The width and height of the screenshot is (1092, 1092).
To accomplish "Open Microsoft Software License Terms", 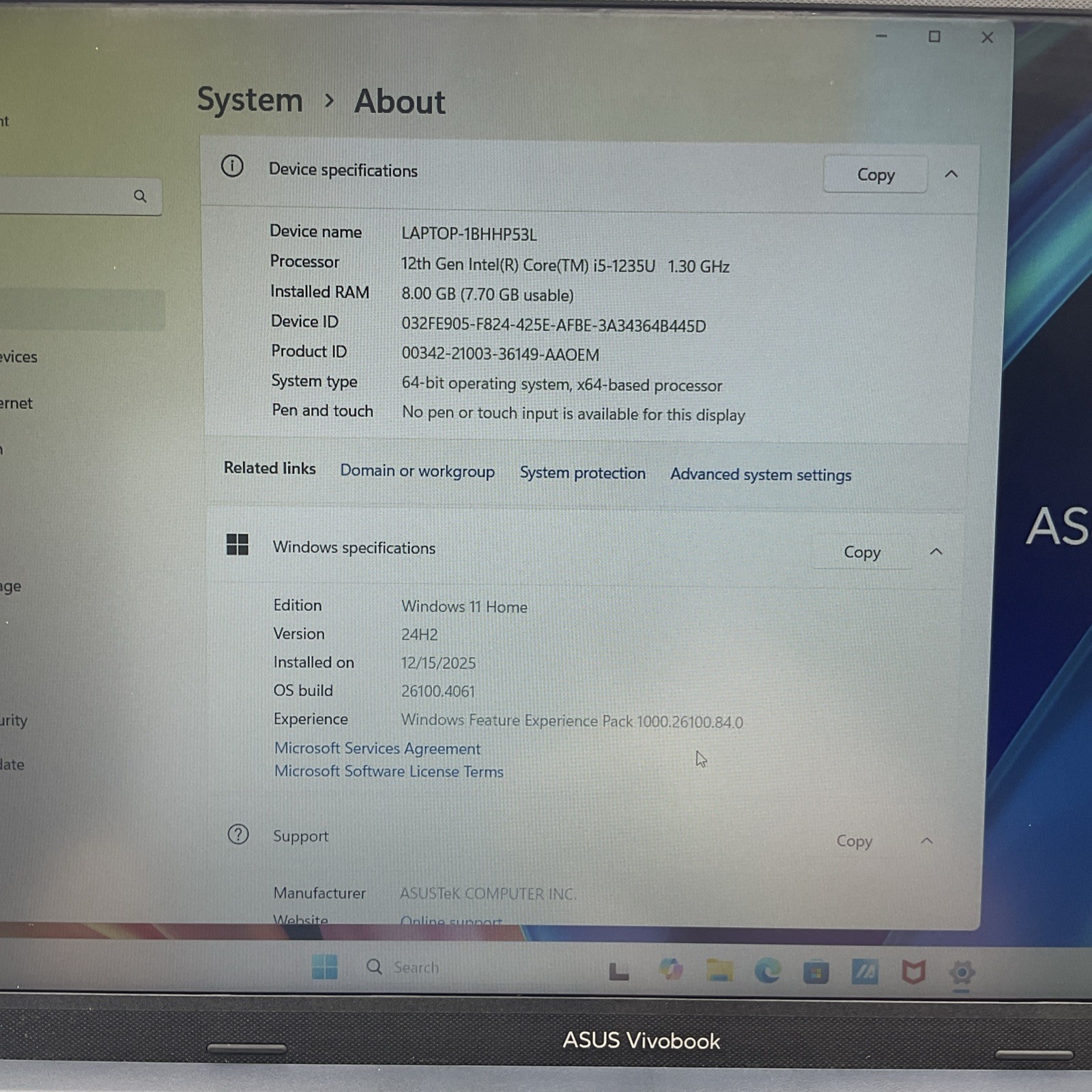I will [x=389, y=771].
